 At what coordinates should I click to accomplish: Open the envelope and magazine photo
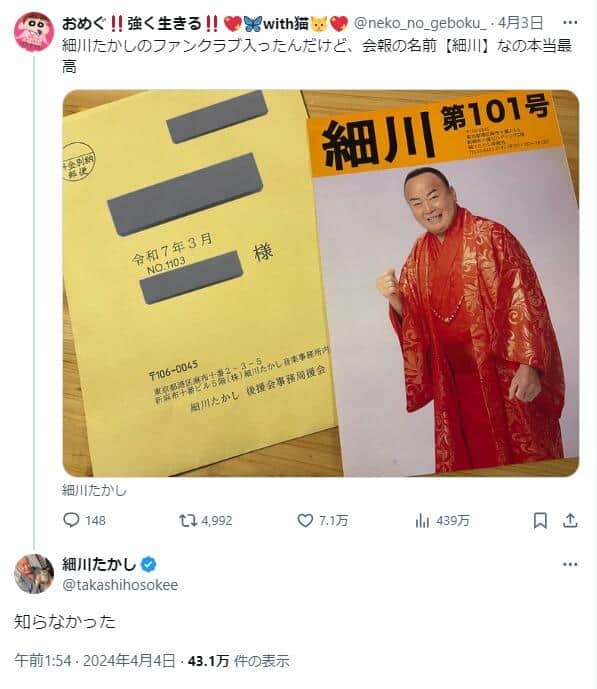tap(321, 283)
